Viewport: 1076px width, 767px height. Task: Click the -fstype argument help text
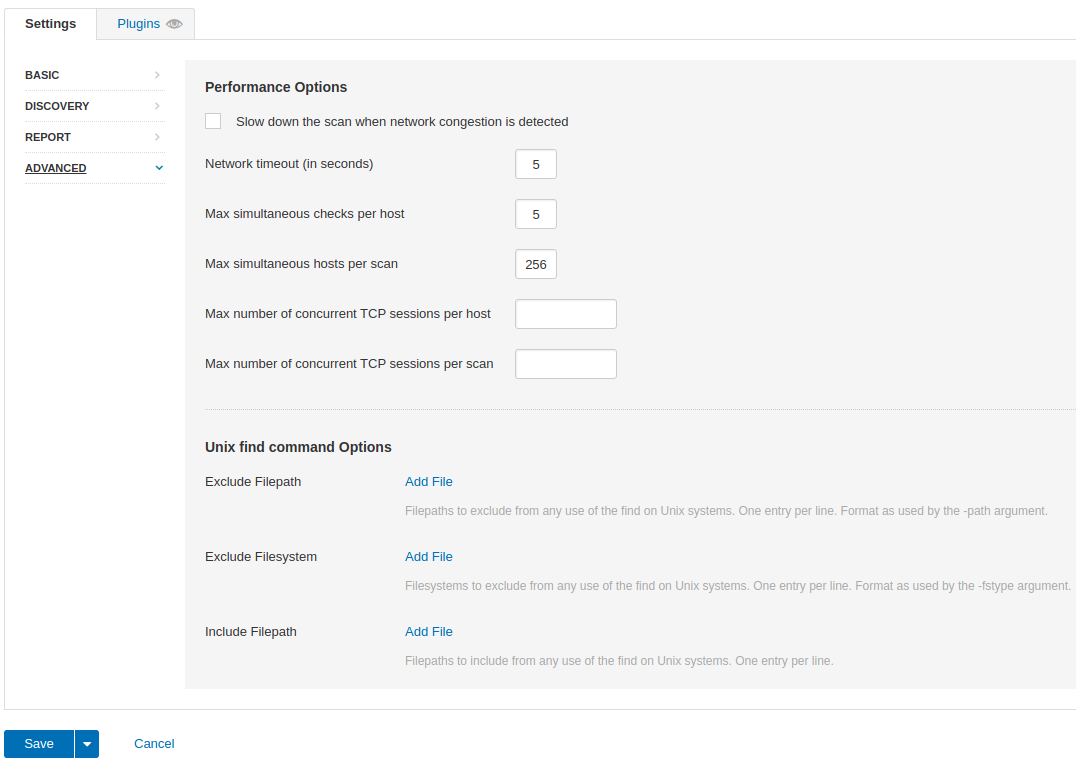click(738, 586)
